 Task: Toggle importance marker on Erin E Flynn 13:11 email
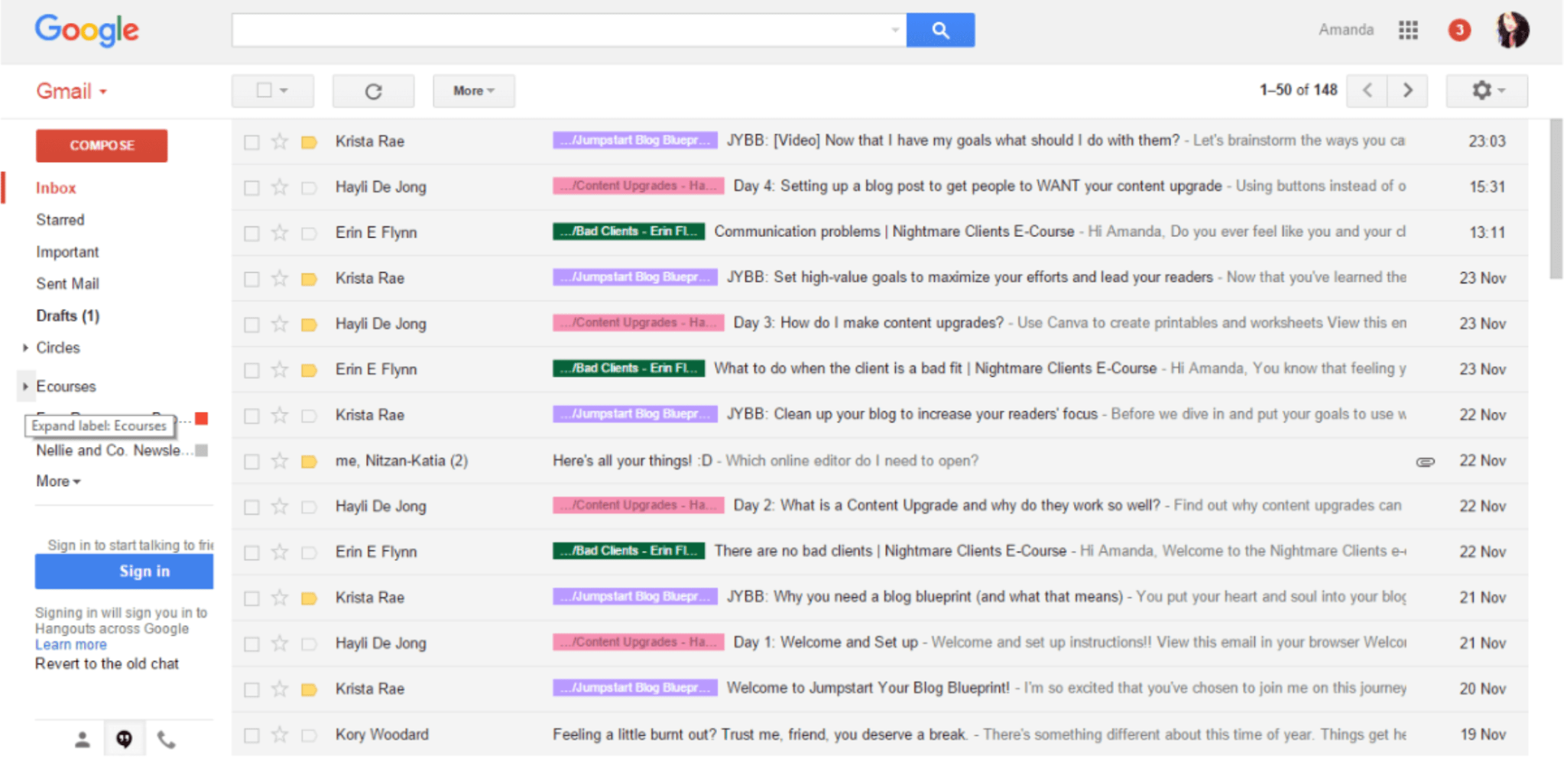click(x=309, y=234)
